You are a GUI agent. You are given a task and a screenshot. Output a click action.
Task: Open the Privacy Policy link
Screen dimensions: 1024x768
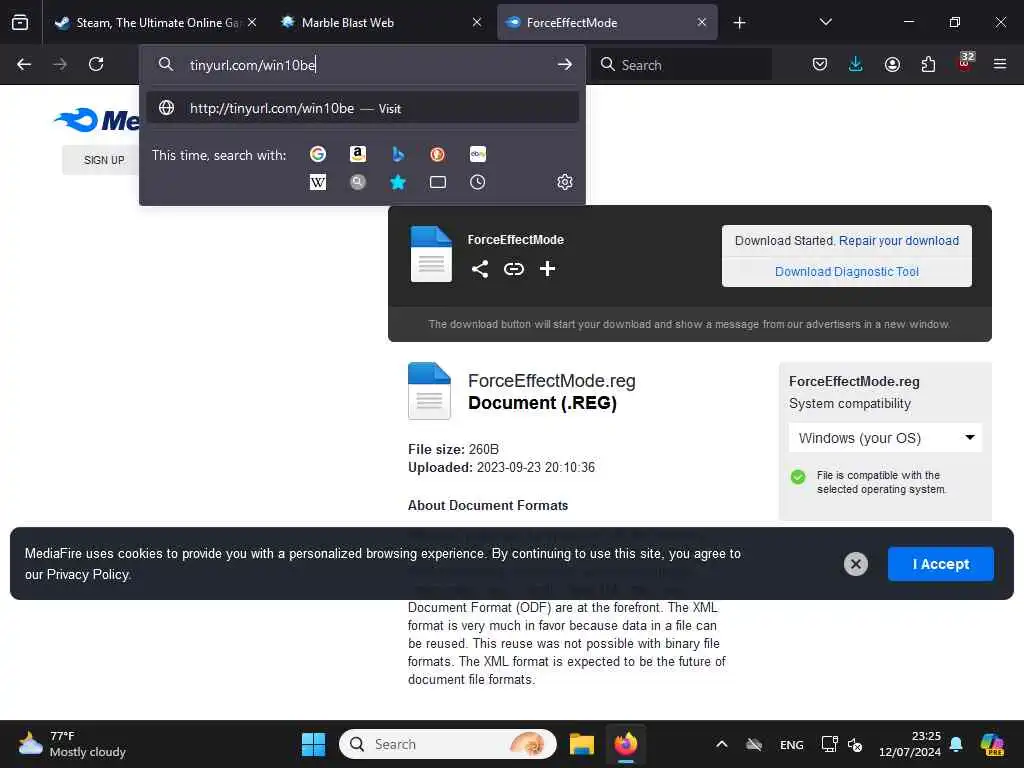(x=88, y=575)
